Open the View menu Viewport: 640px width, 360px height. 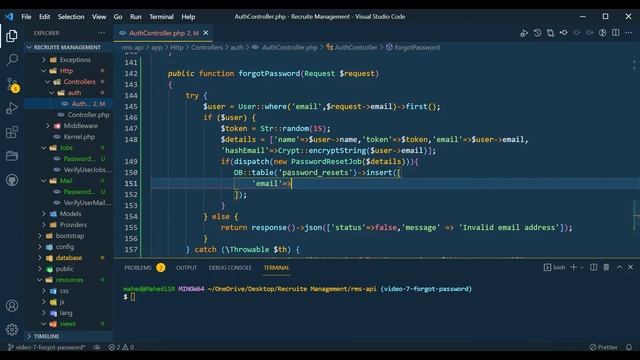tap(99, 17)
